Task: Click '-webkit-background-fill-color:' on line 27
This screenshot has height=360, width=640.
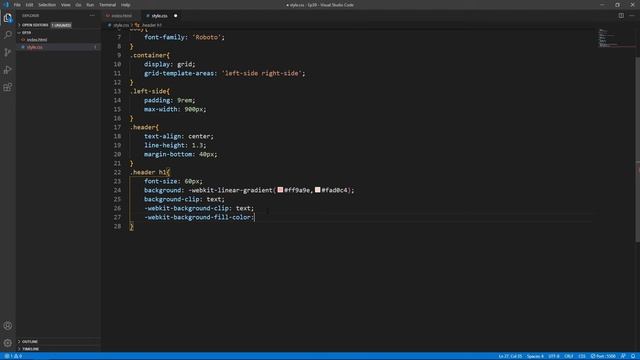Action: pyautogui.click(x=199, y=217)
